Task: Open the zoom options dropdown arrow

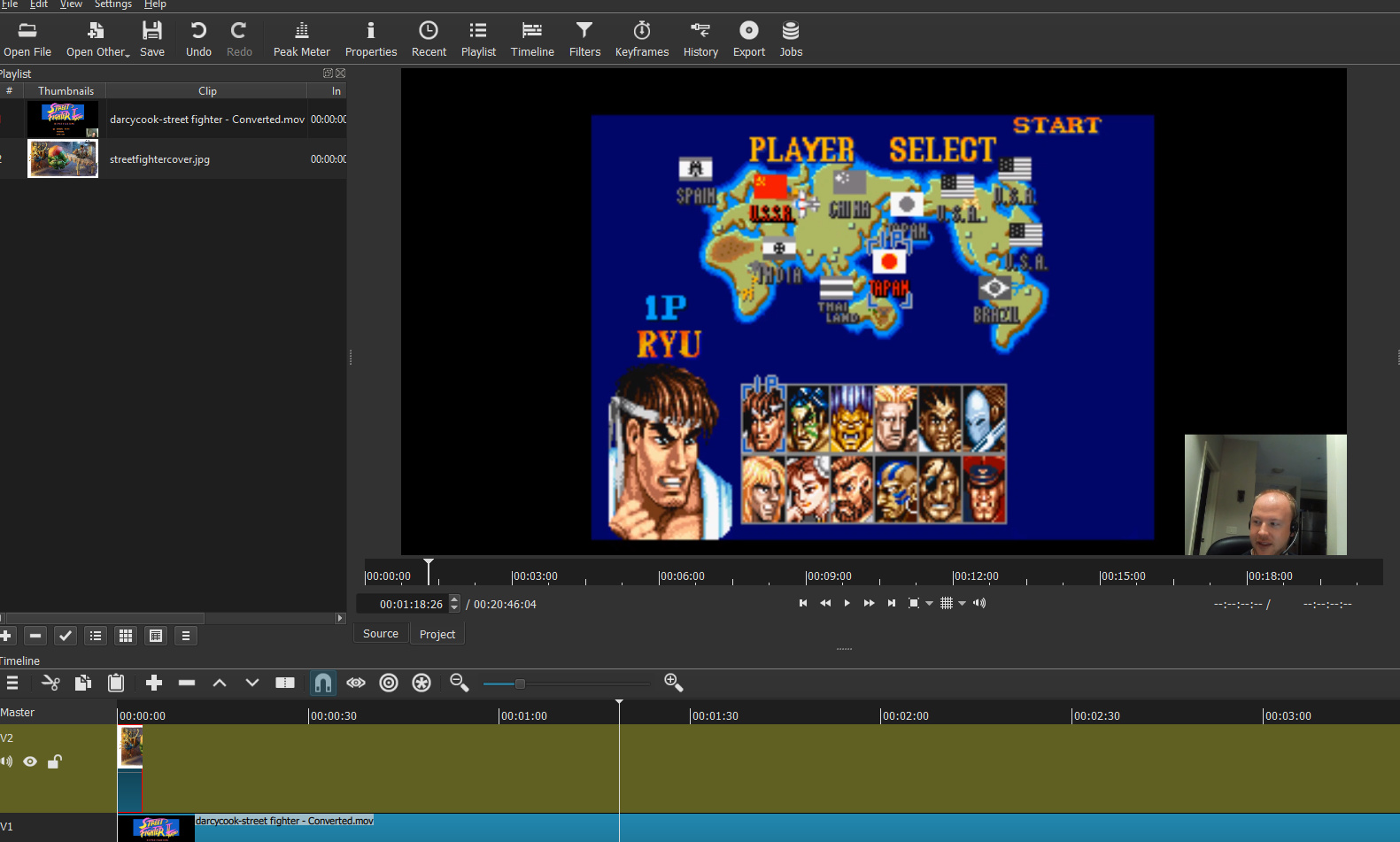Action: tap(929, 604)
